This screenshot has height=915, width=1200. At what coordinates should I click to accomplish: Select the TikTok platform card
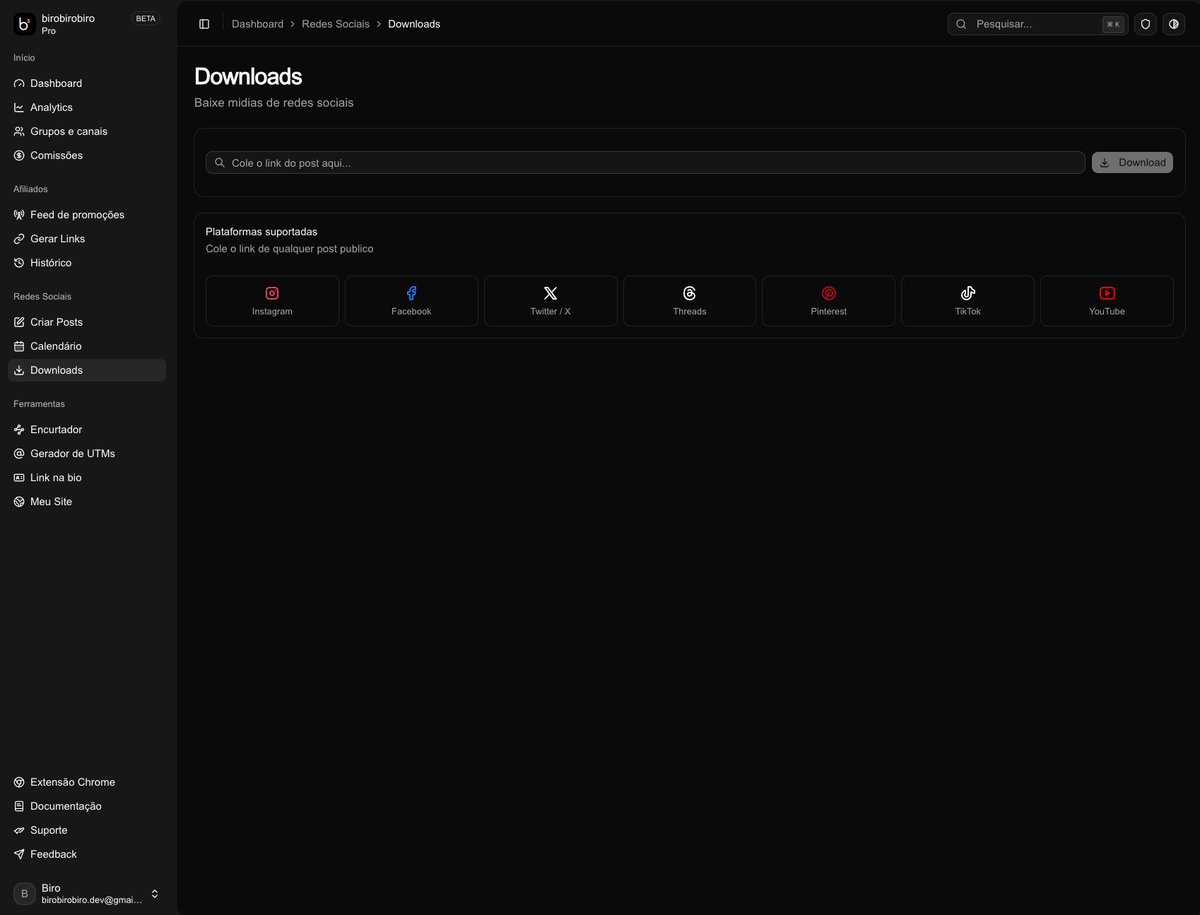[967, 301]
